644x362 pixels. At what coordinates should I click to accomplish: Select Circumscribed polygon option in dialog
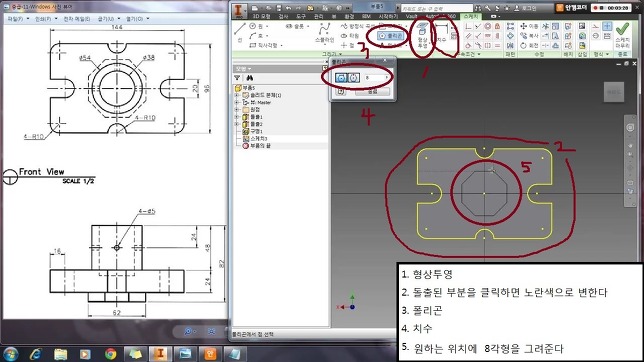click(354, 78)
